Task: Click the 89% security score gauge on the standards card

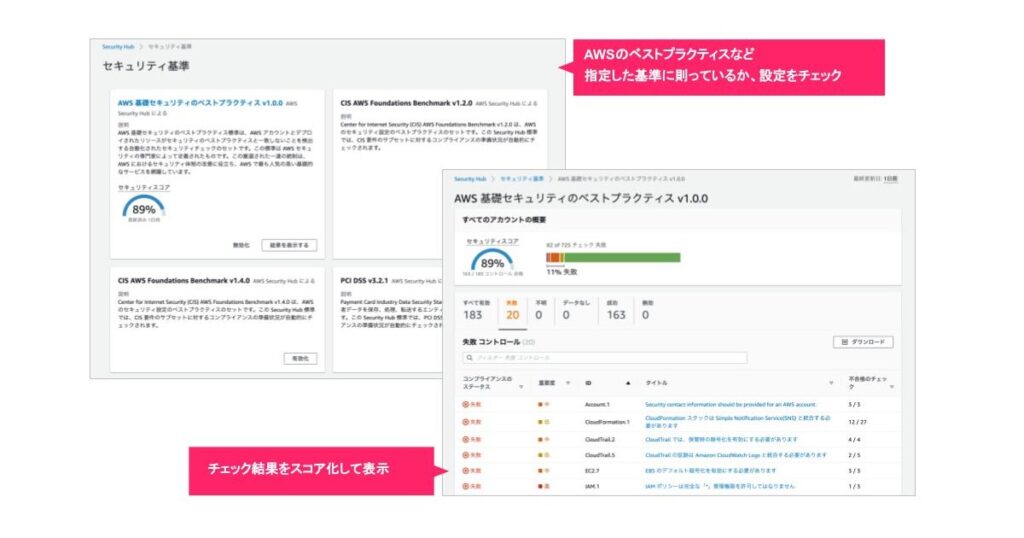Action: click(x=143, y=208)
